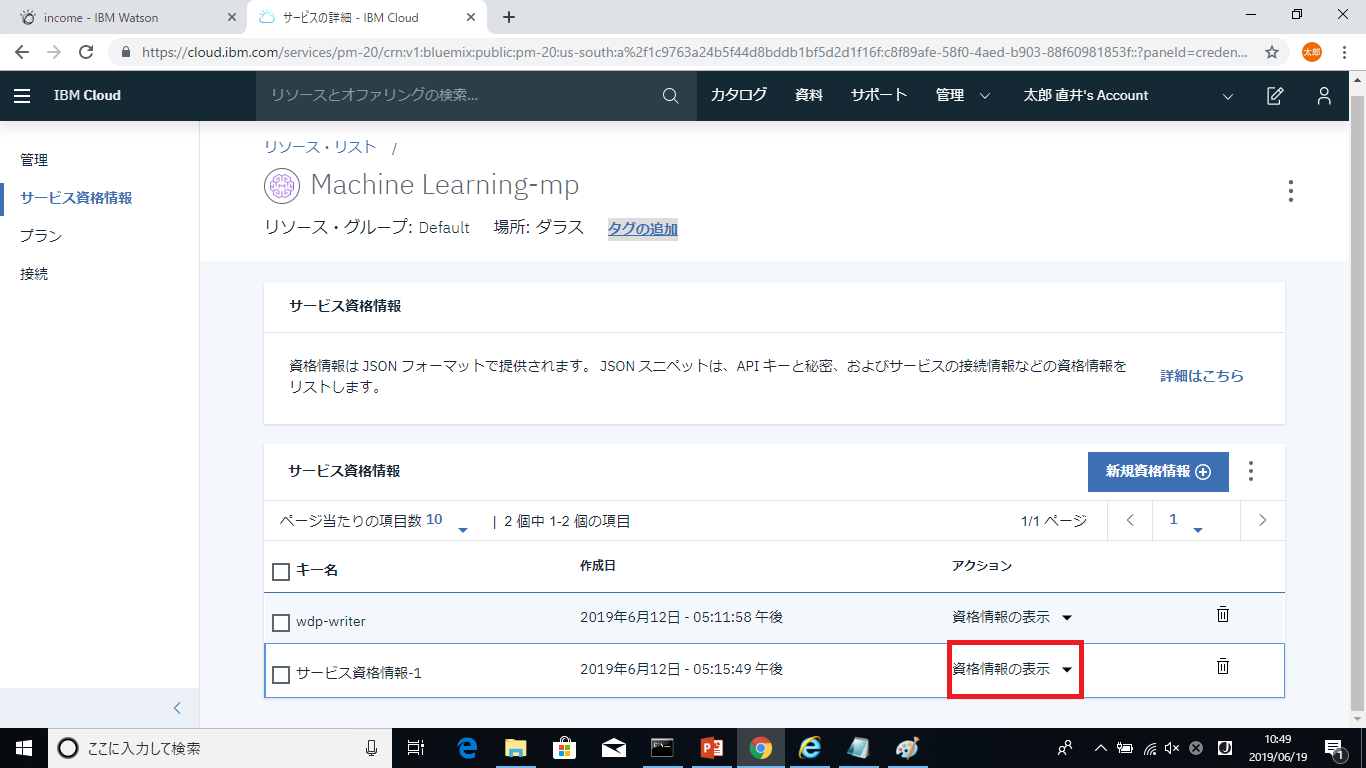Select プラン in the left sidebar
1366x768 pixels.
(x=41, y=236)
